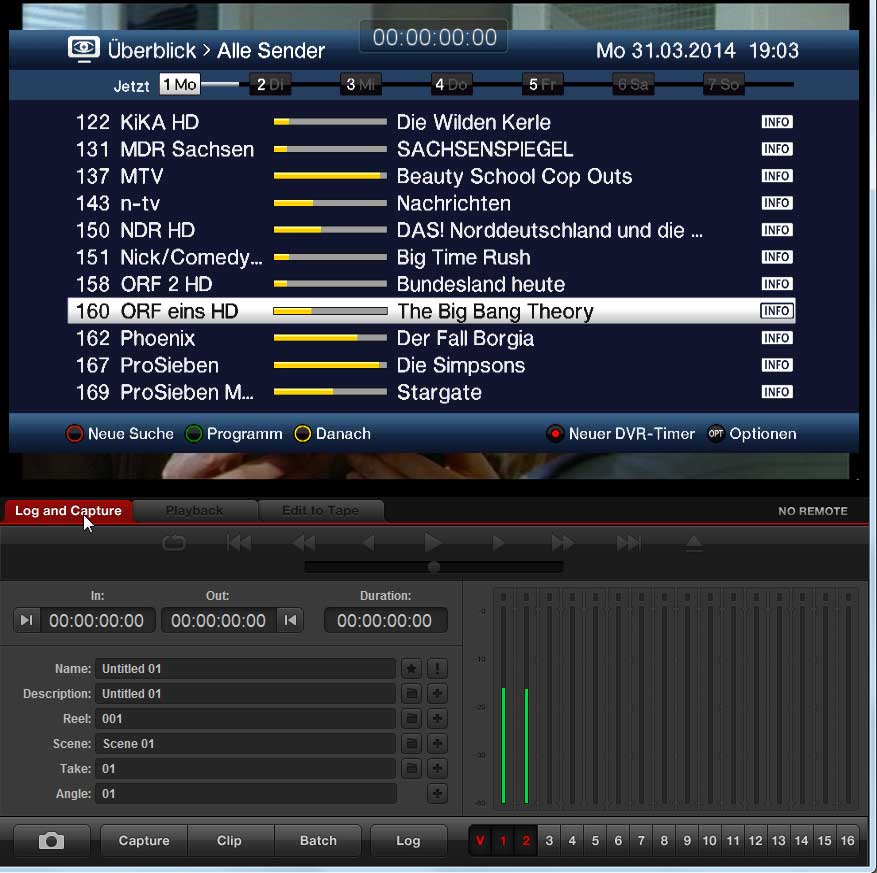Click the Log button
The height and width of the screenshot is (873, 877).
click(408, 841)
